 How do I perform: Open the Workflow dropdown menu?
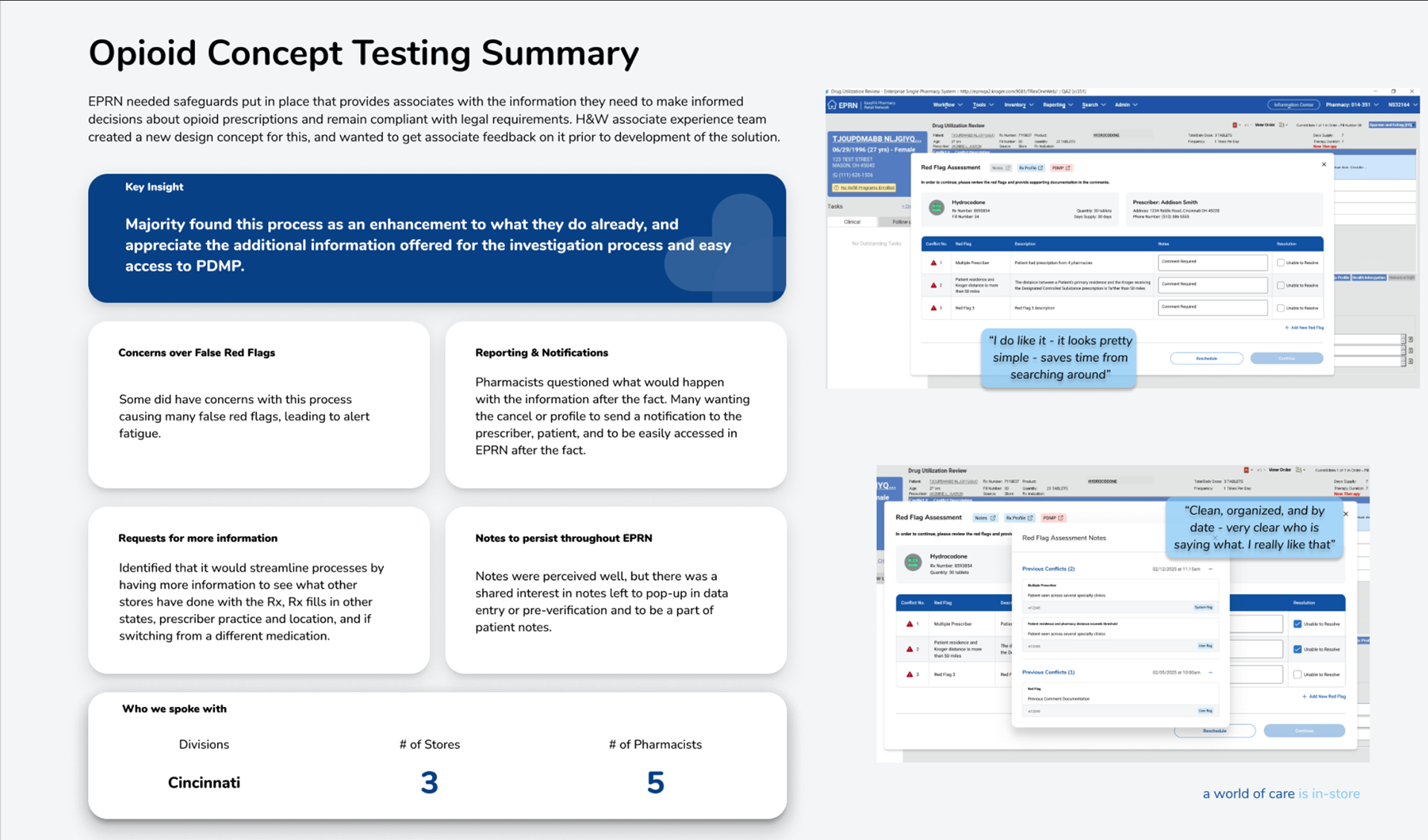(948, 105)
